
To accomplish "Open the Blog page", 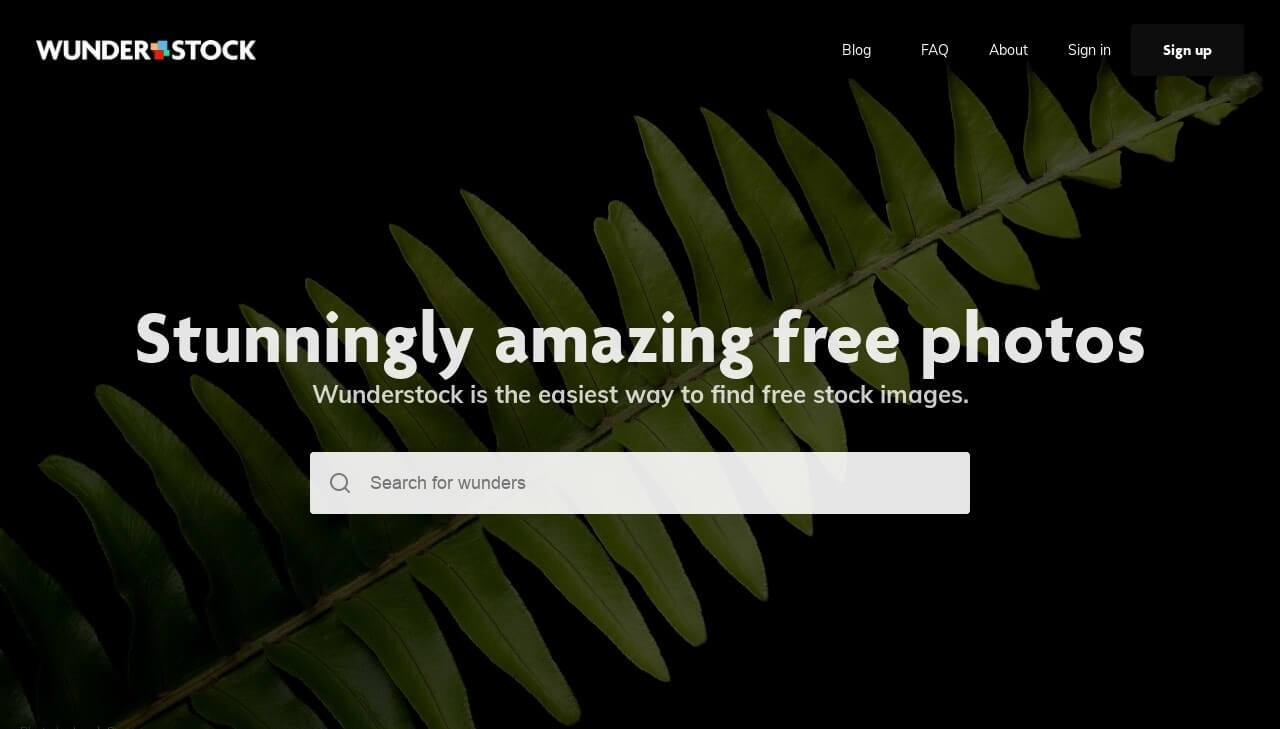I will 856,50.
